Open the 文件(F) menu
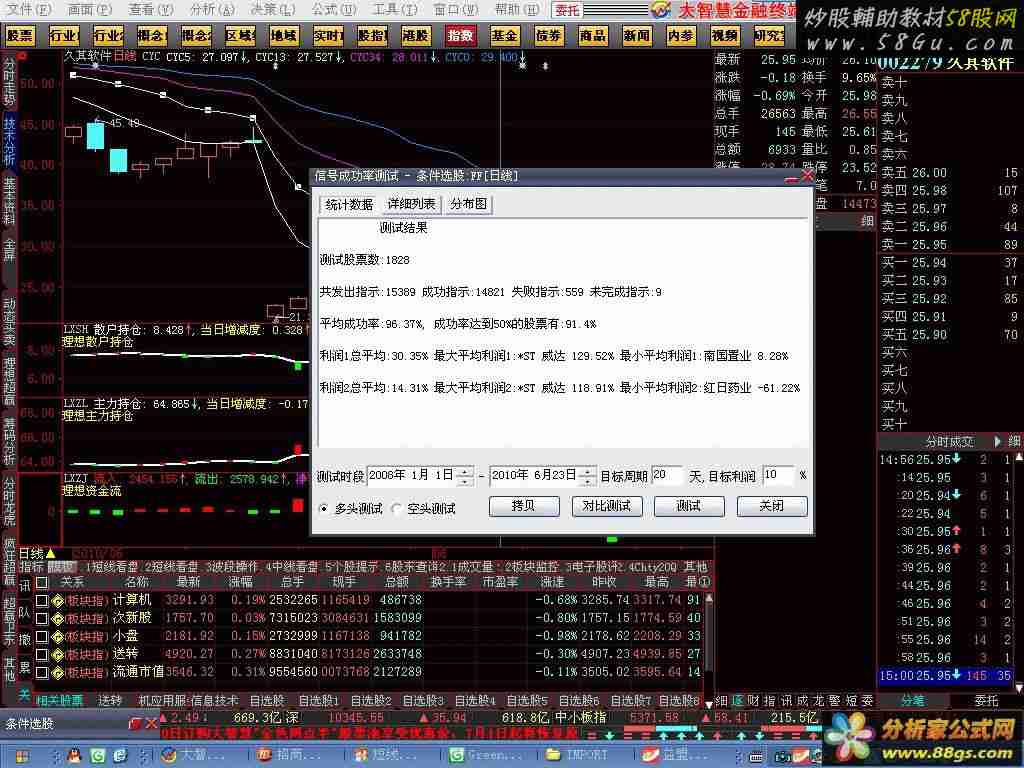This screenshot has width=1024, height=768. click(28, 9)
